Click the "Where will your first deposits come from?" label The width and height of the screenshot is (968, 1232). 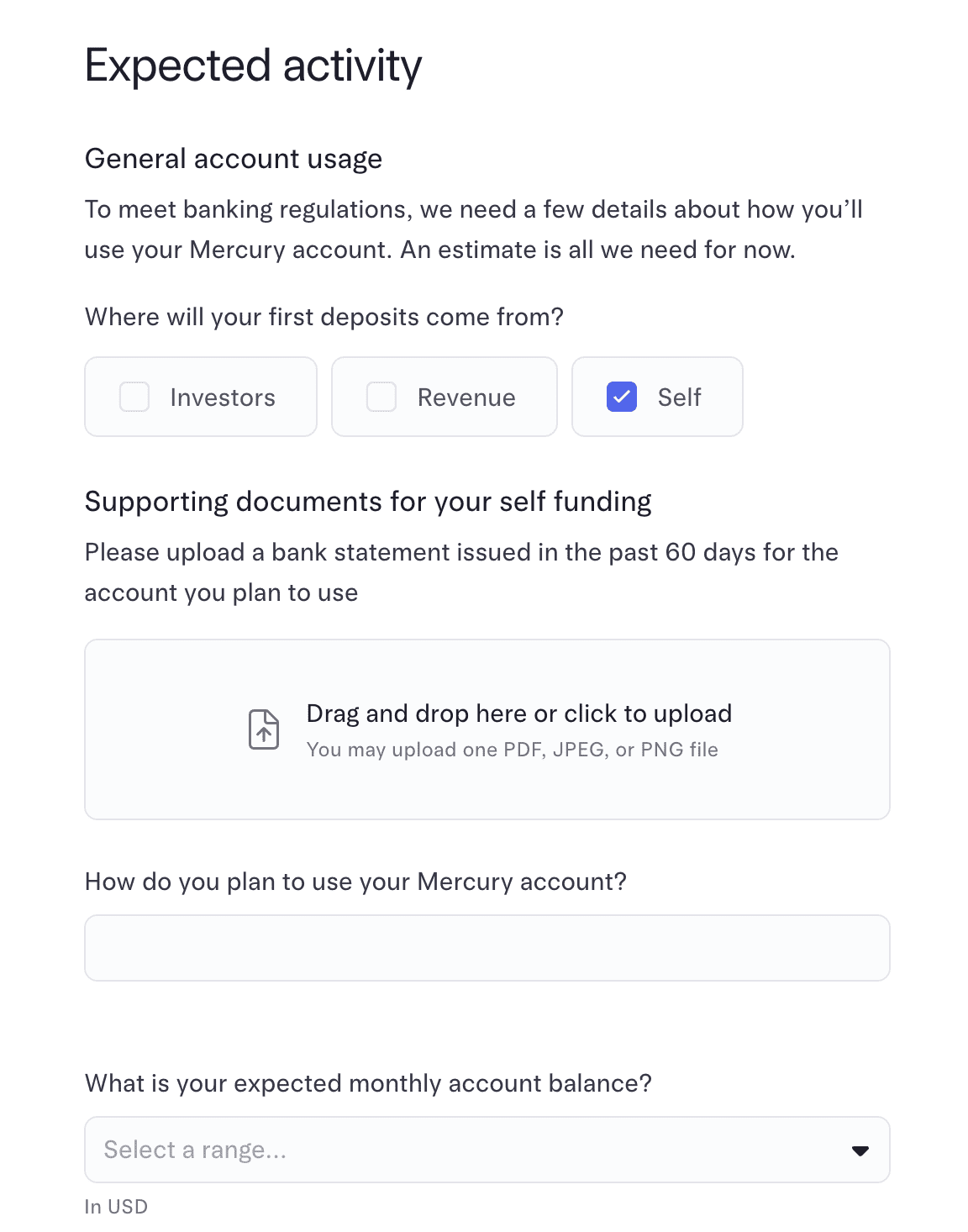(x=324, y=317)
